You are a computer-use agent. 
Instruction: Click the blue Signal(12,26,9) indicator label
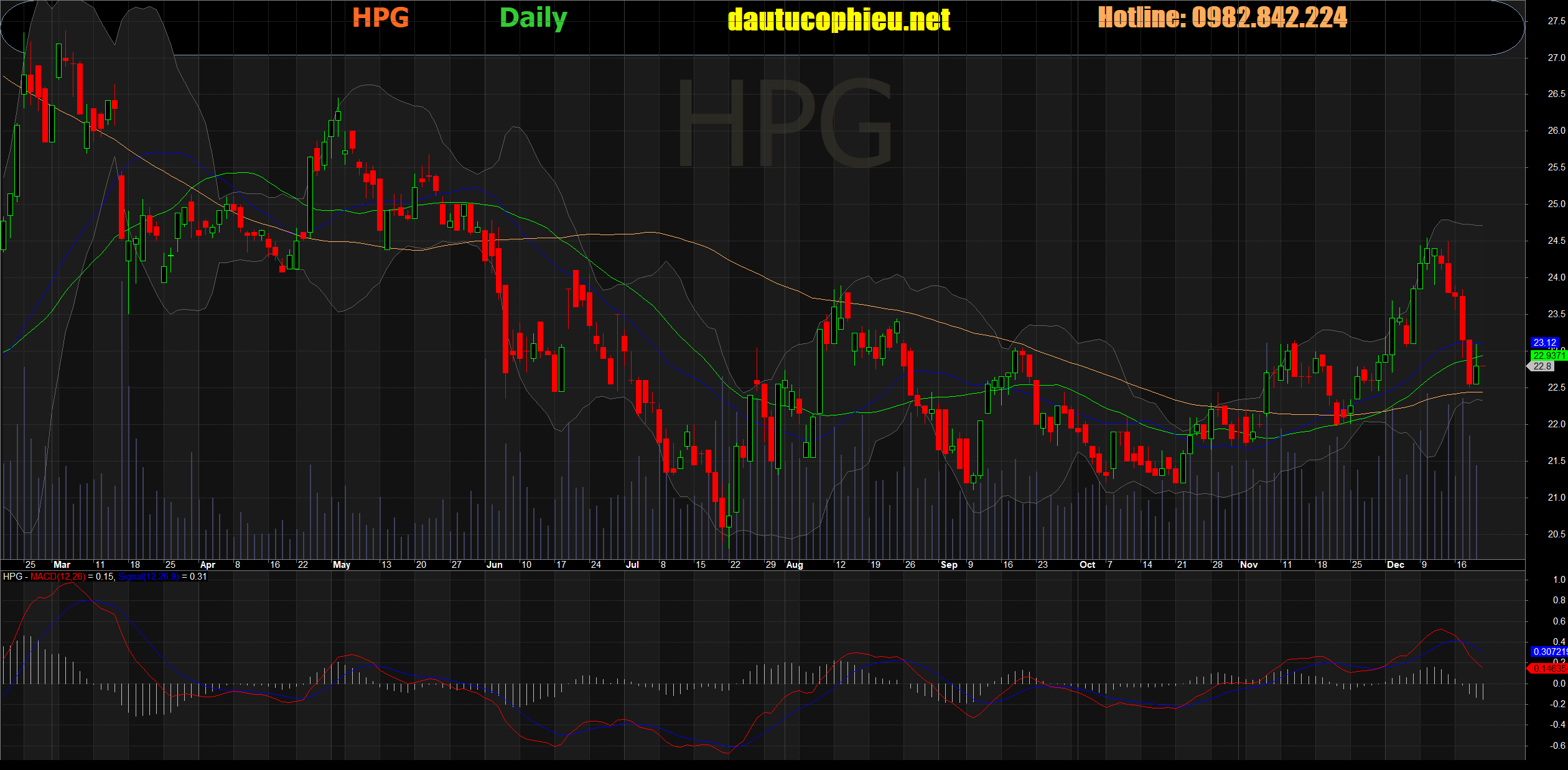tap(148, 577)
